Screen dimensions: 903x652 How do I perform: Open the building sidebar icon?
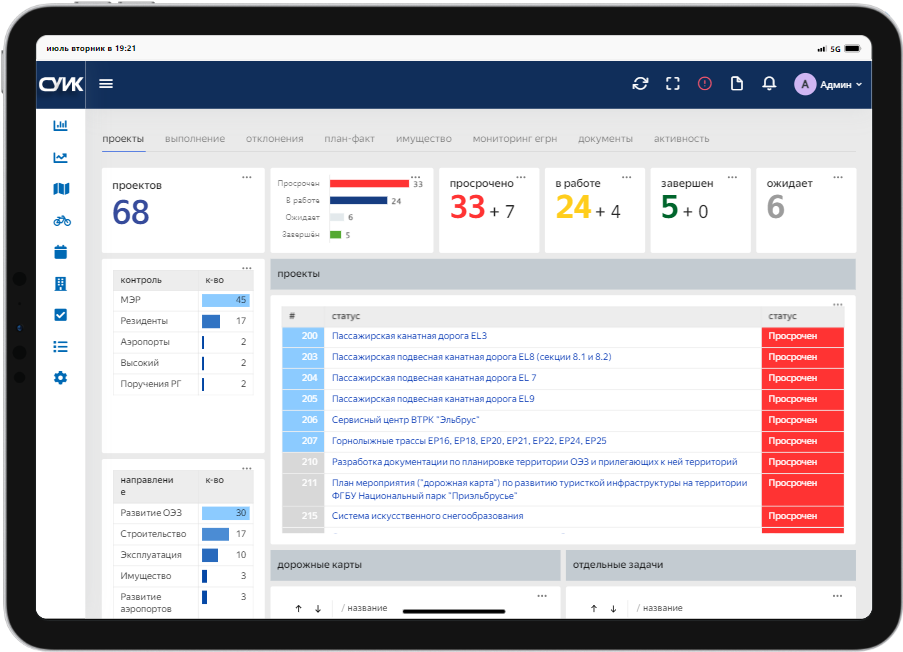point(60,283)
